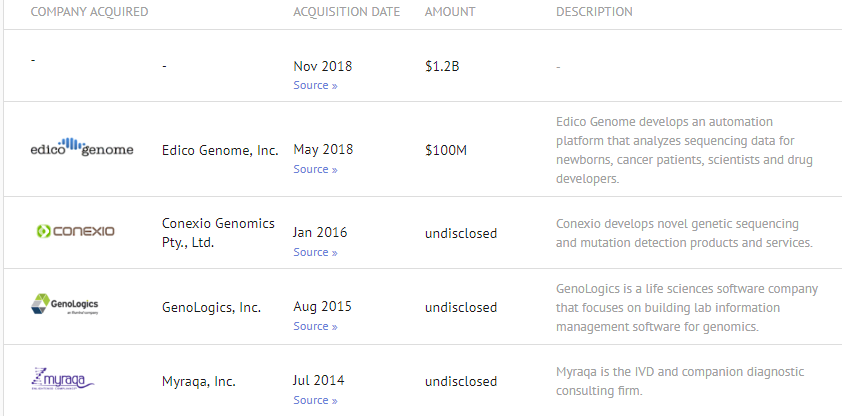The height and width of the screenshot is (416, 842).
Task: Click the $100M amount for Edico Genome
Action: [445, 150]
